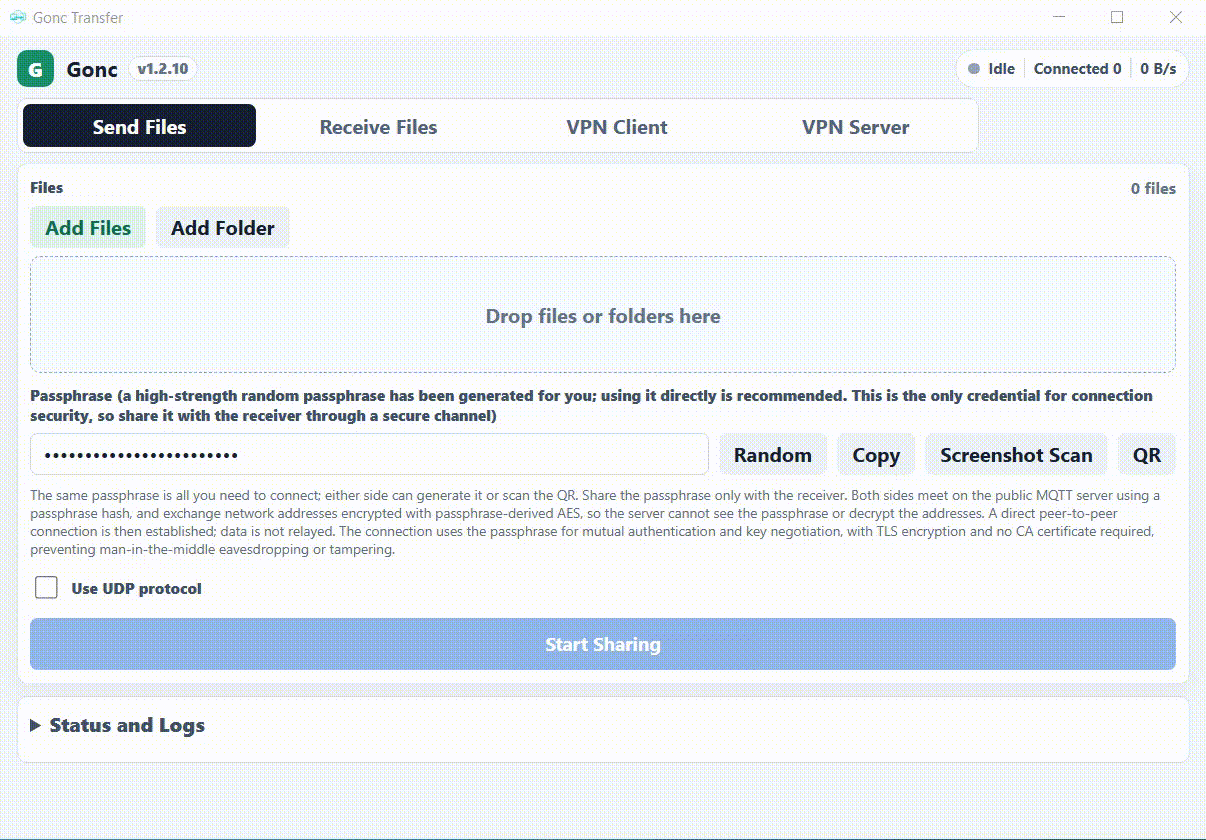Image resolution: width=1206 pixels, height=840 pixels.
Task: Click the v1.2.10 version badge
Action: point(163,69)
